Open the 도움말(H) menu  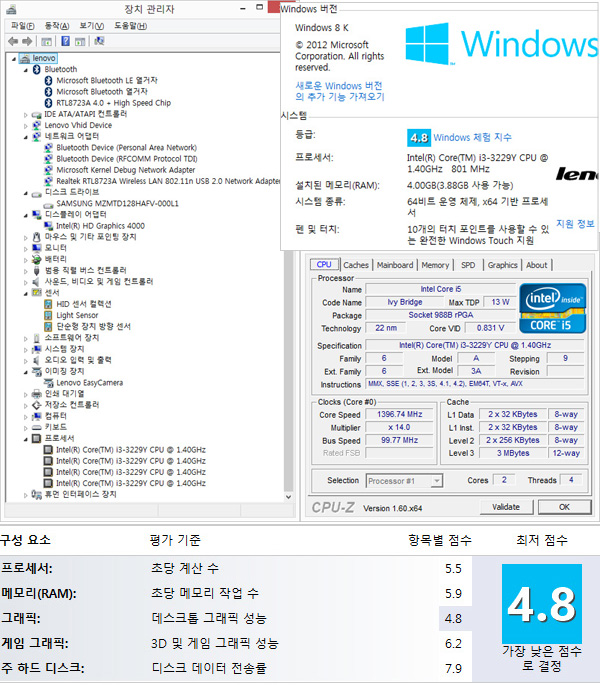[x=130, y=26]
